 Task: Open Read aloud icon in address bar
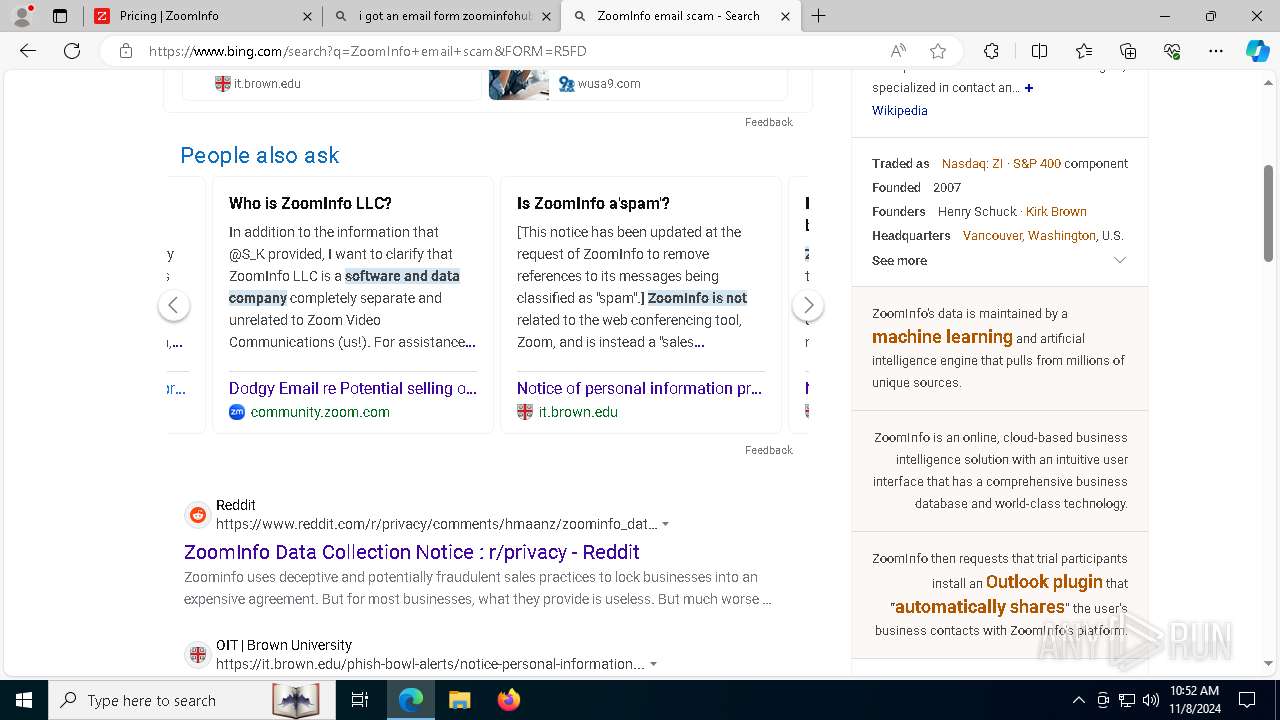tap(898, 51)
